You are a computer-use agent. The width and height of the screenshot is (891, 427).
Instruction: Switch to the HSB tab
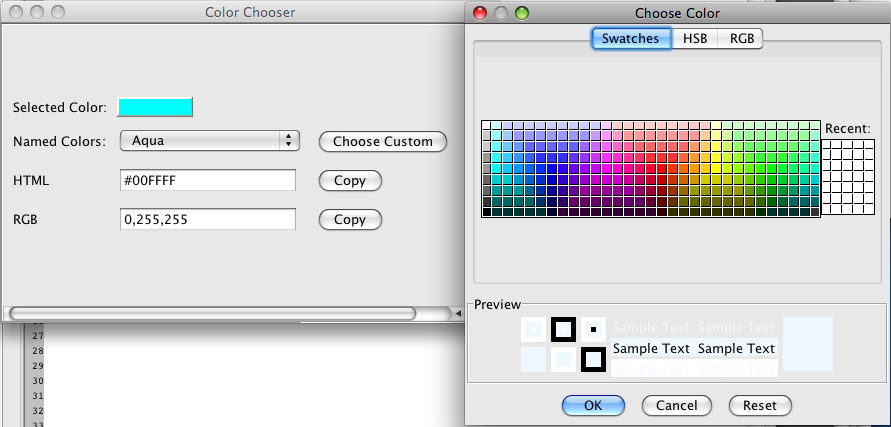(695, 39)
